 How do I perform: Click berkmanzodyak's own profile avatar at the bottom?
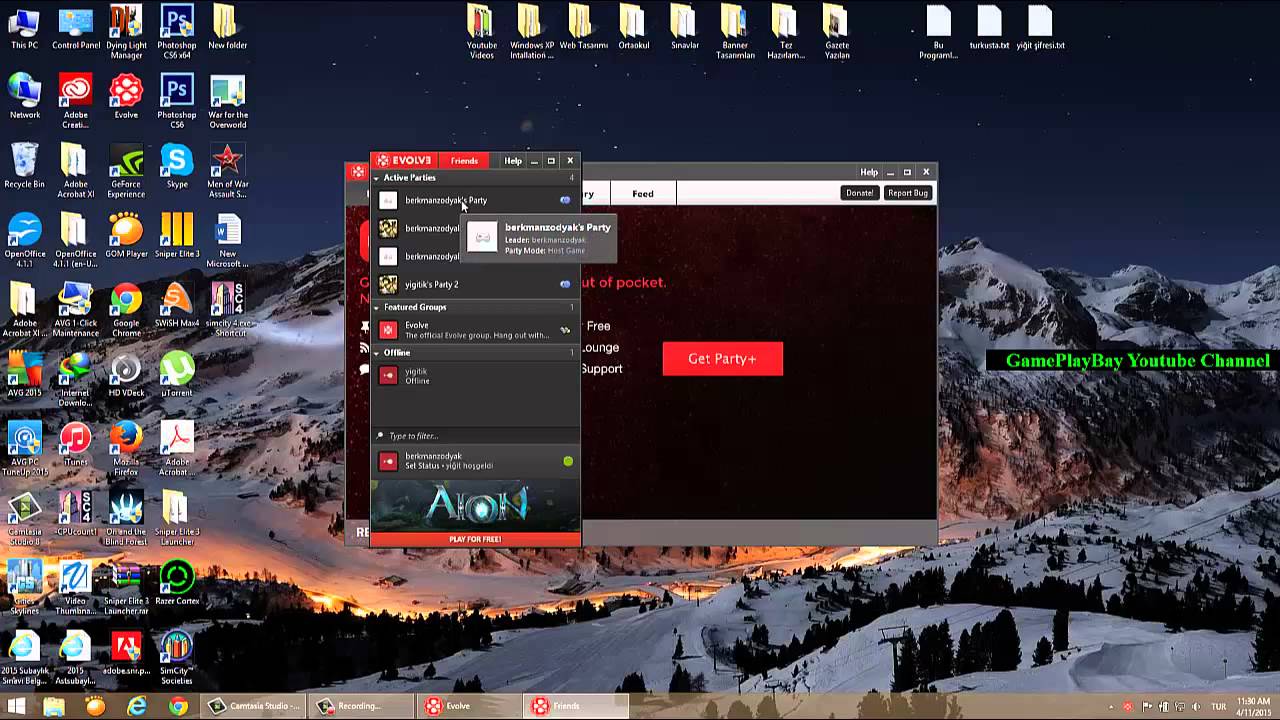[388, 461]
